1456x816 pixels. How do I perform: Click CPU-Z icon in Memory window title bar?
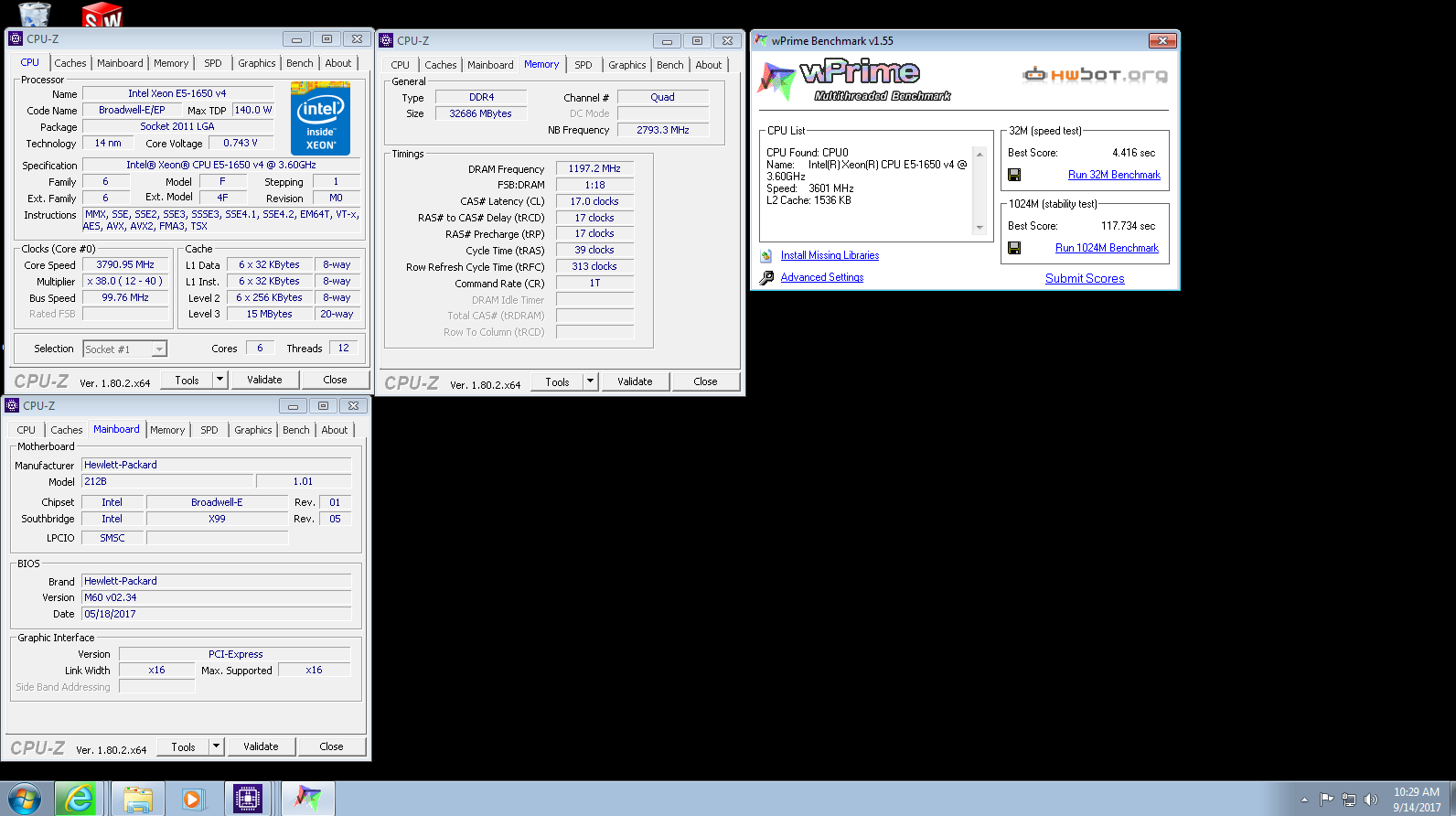tap(386, 40)
